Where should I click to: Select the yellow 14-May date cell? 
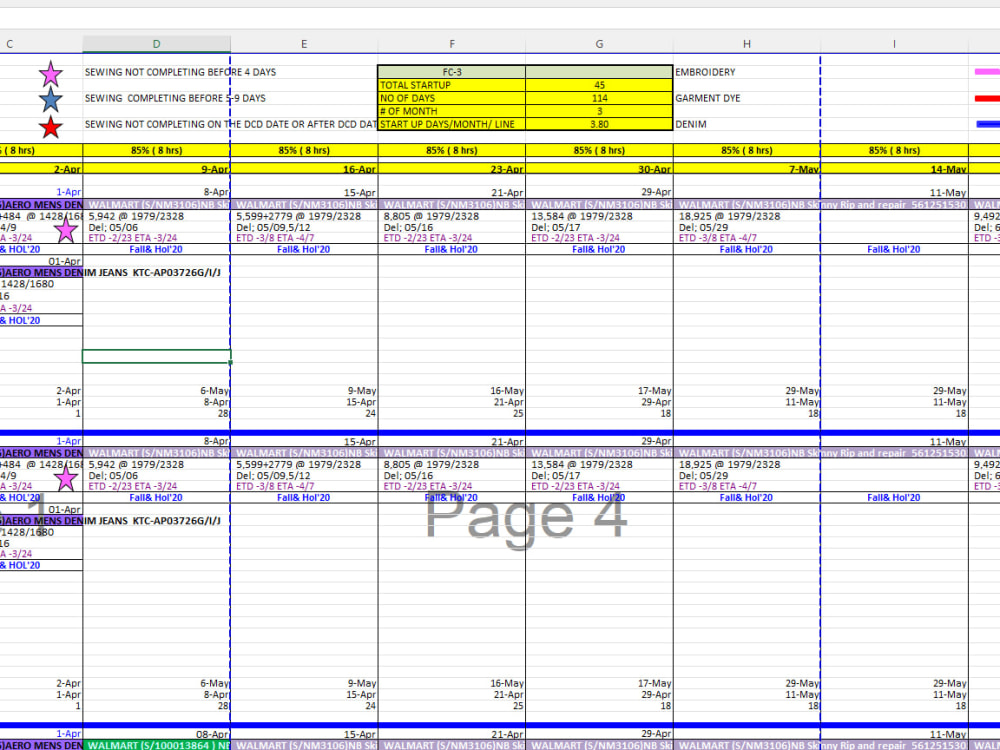click(x=894, y=169)
